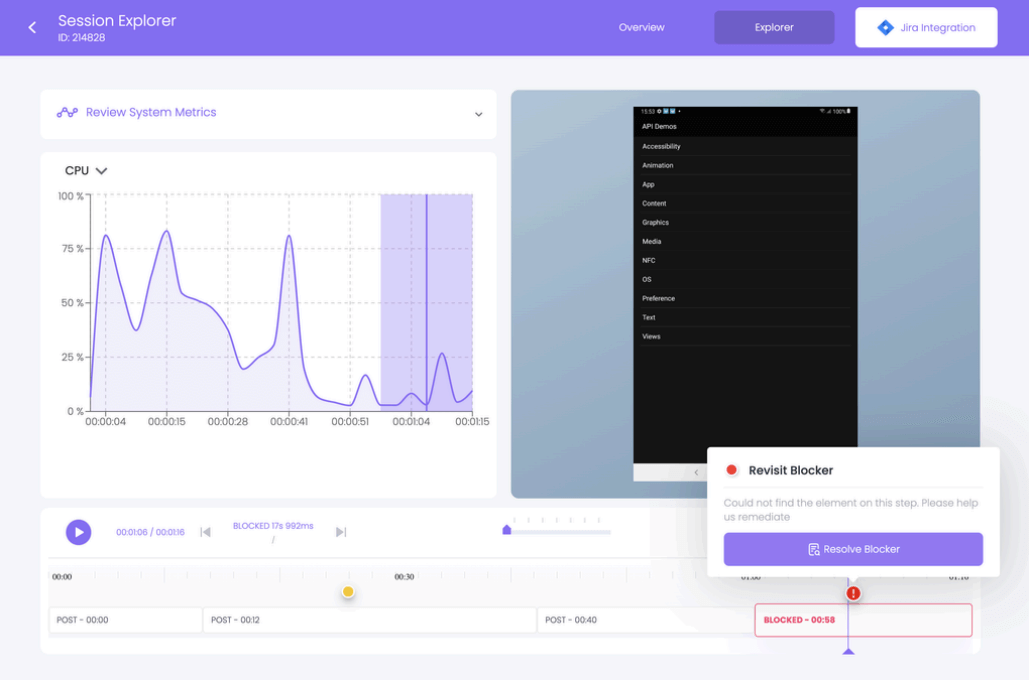Select the POST - 00:12 step
The image size is (1029, 680).
pos(369,620)
